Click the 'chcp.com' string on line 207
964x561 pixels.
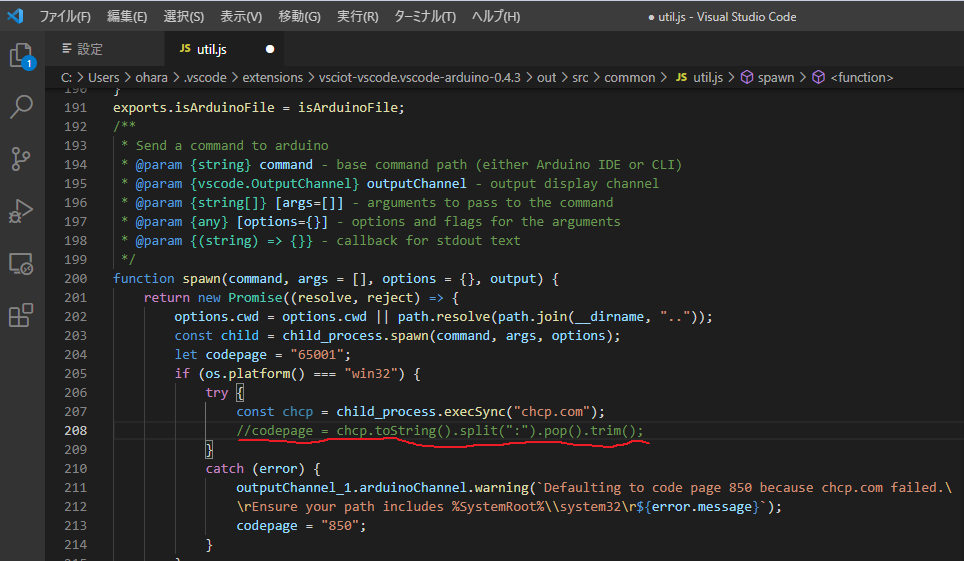click(551, 412)
